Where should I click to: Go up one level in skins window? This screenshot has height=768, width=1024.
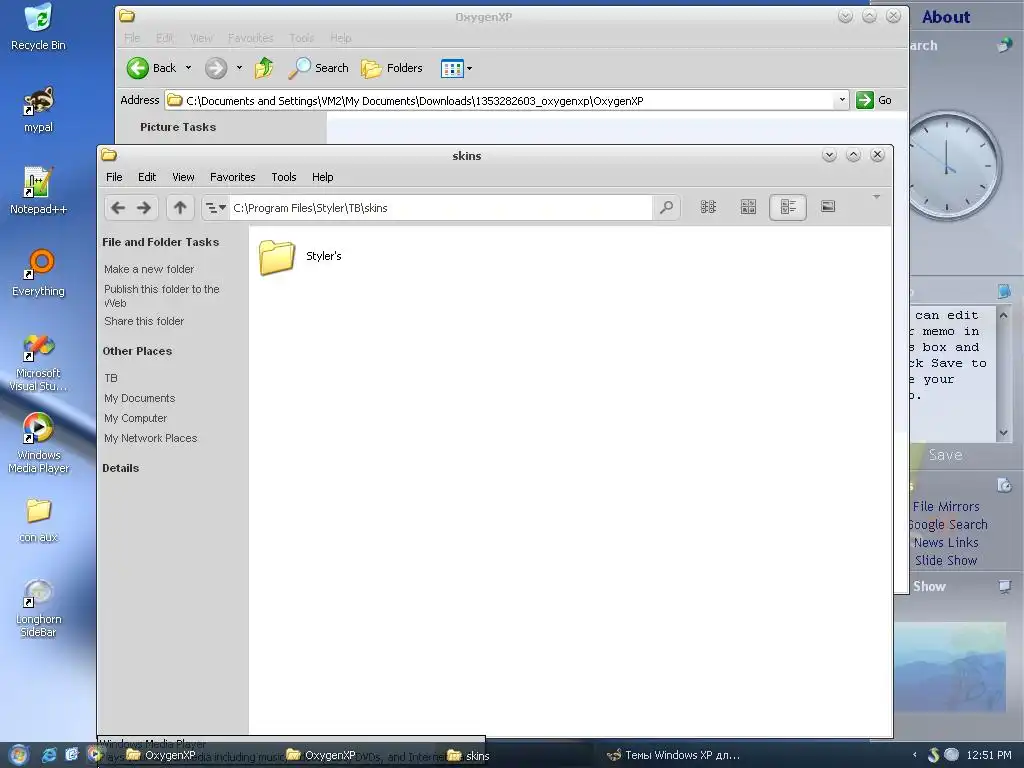click(180, 208)
